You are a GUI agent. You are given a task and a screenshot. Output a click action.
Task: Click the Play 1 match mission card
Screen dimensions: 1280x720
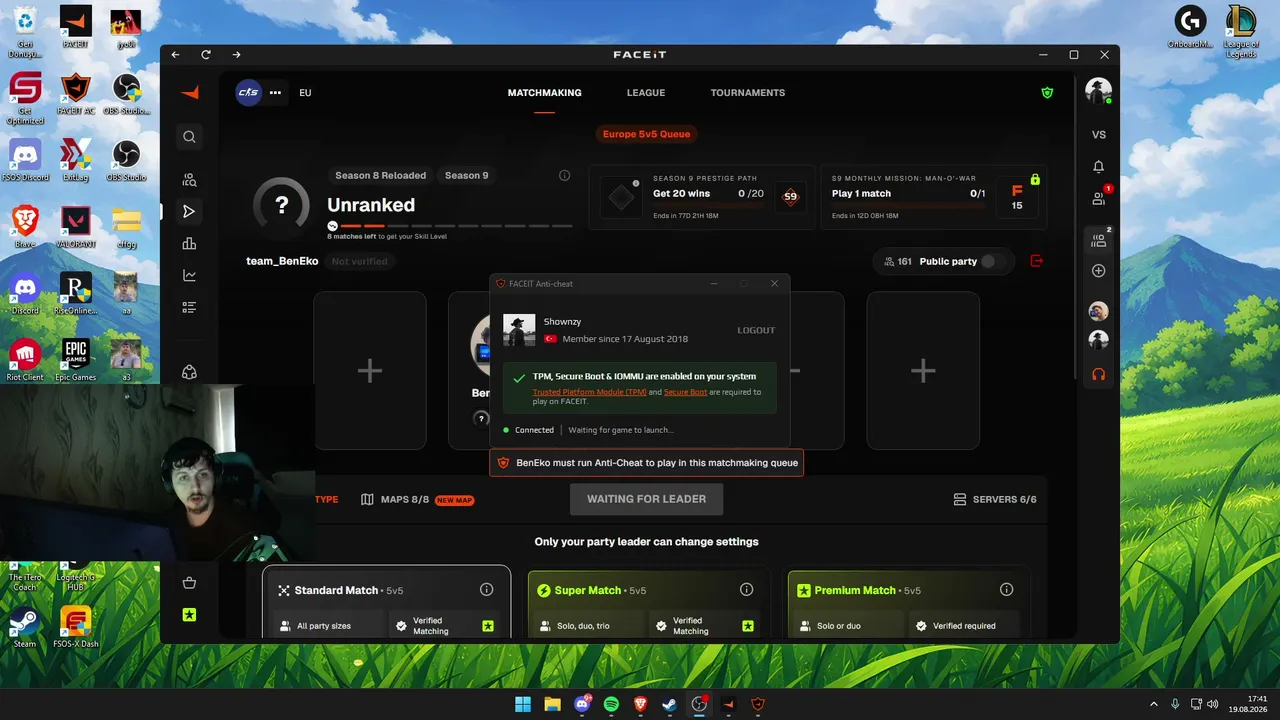pyautogui.click(x=933, y=197)
